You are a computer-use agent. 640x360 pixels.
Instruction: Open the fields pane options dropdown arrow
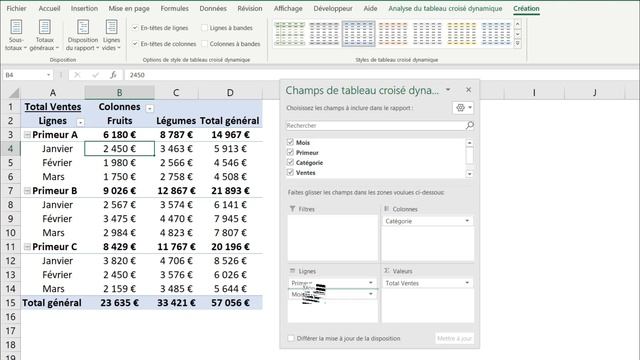pyautogui.click(x=448, y=90)
